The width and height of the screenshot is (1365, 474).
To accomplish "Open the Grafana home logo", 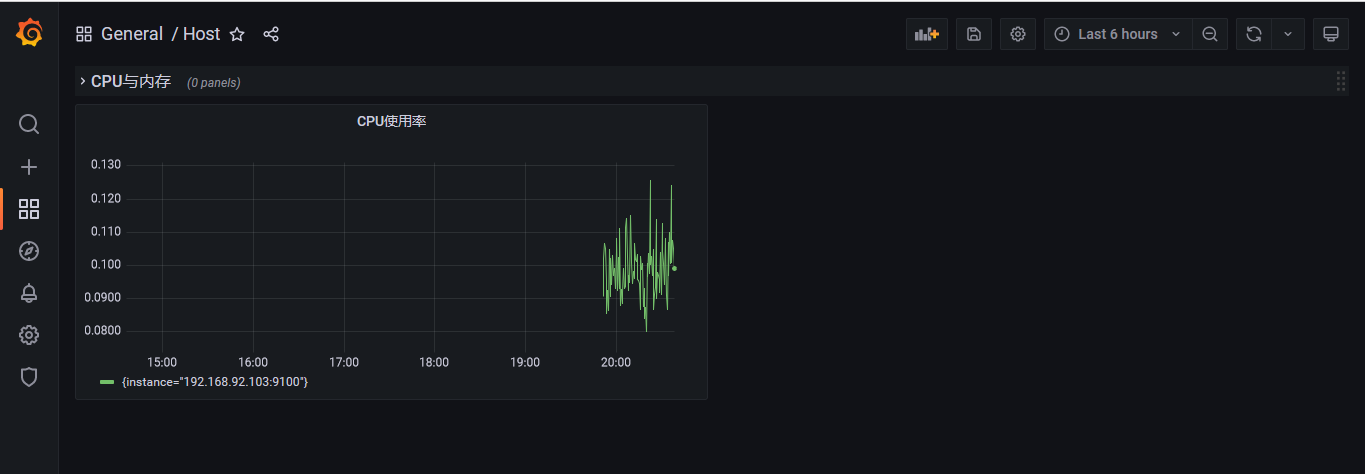I will tap(29, 33).
